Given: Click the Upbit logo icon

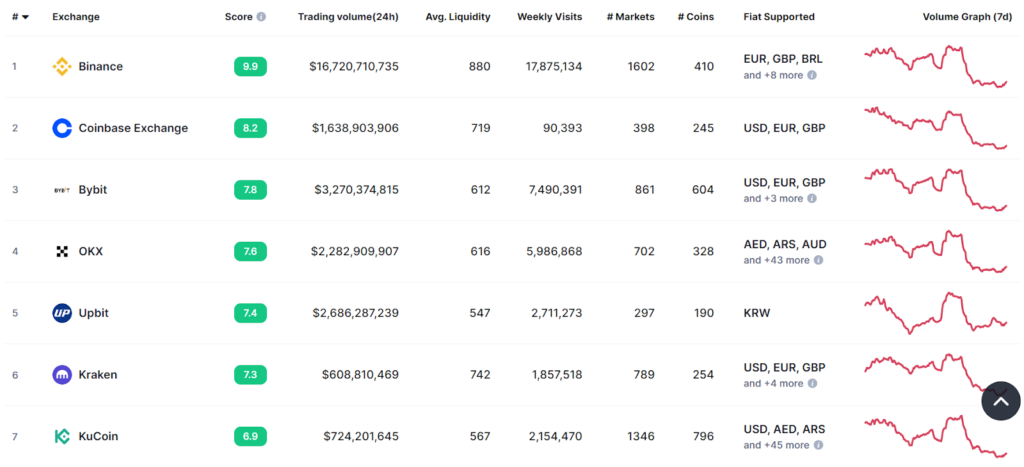Looking at the screenshot, I should [62, 313].
